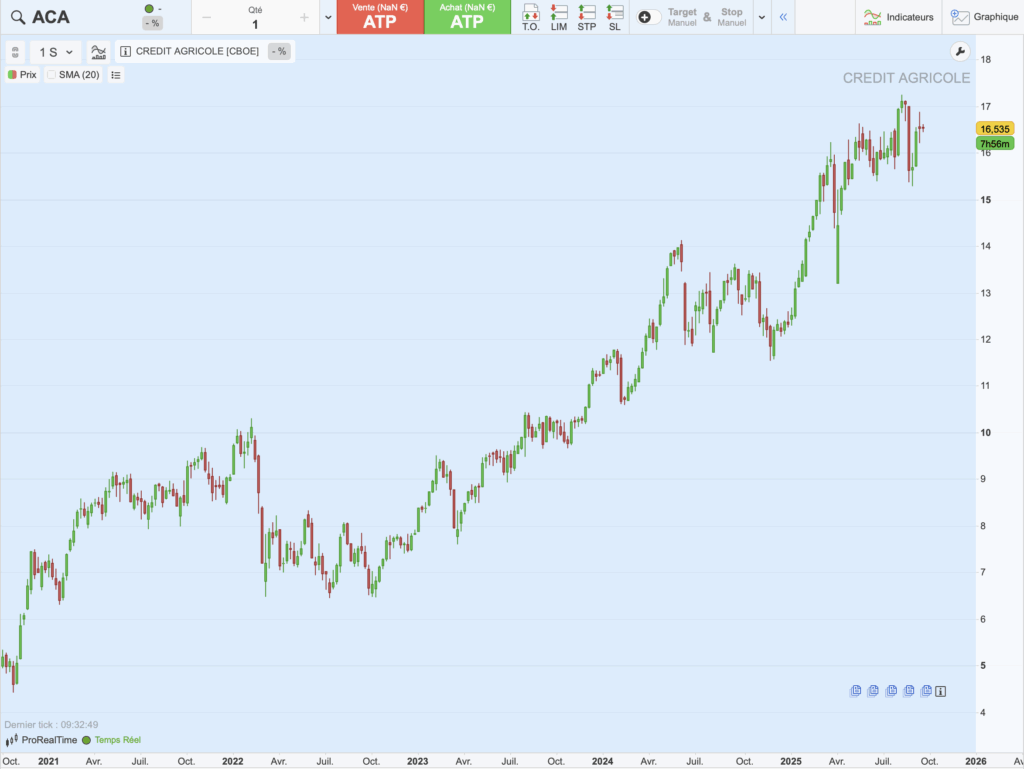Click the chart style icon beside 1 S
Image resolution: width=1024 pixels, height=769 pixels.
[x=98, y=52]
